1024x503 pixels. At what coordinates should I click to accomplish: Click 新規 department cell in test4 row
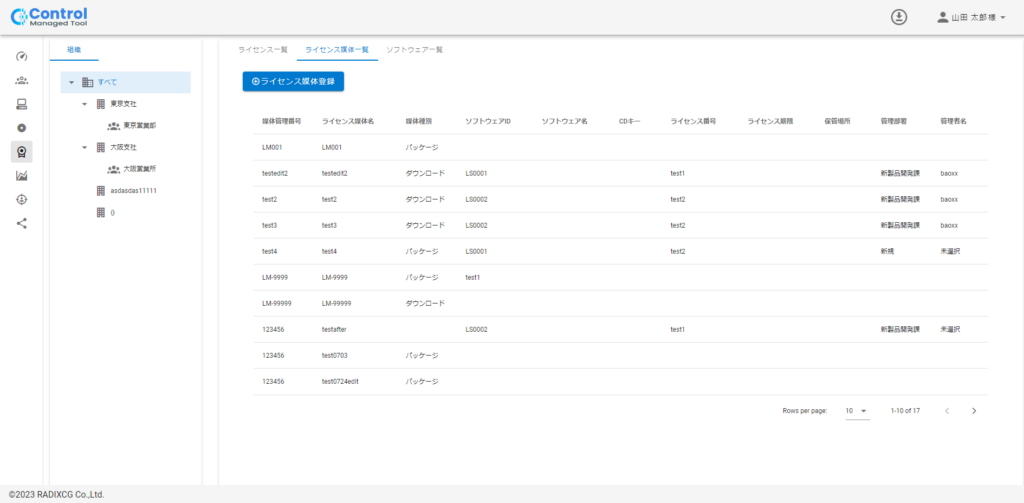887,252
